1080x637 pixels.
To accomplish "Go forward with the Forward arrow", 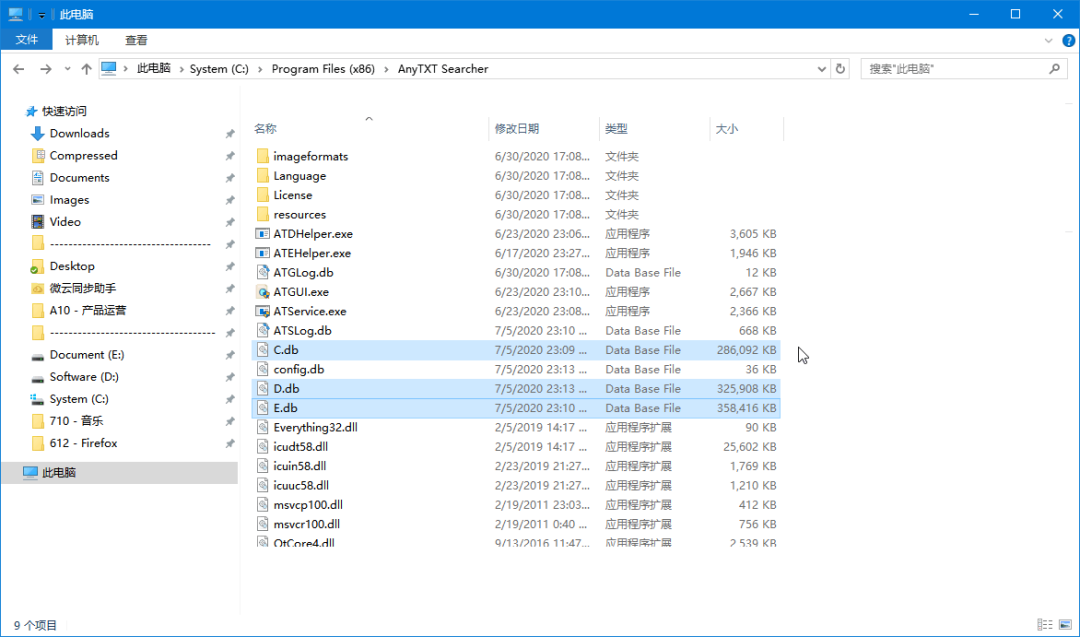I will click(45, 69).
